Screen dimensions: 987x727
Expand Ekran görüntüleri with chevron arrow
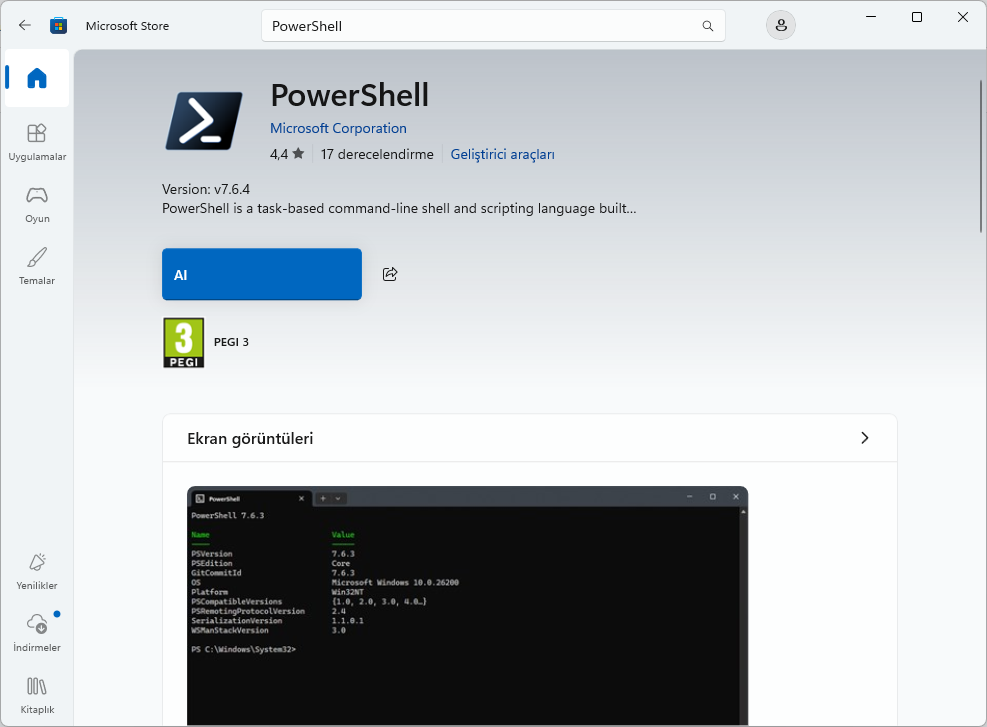point(864,438)
